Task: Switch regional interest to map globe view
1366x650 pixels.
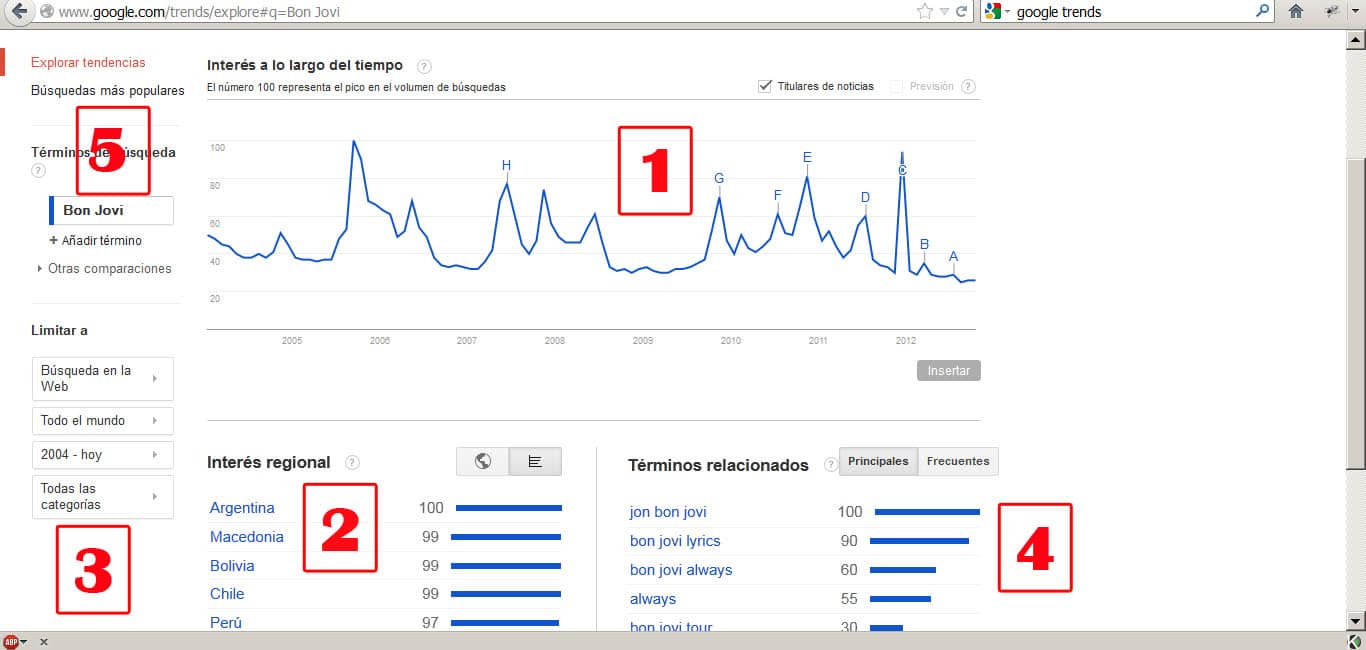Action: (483, 461)
